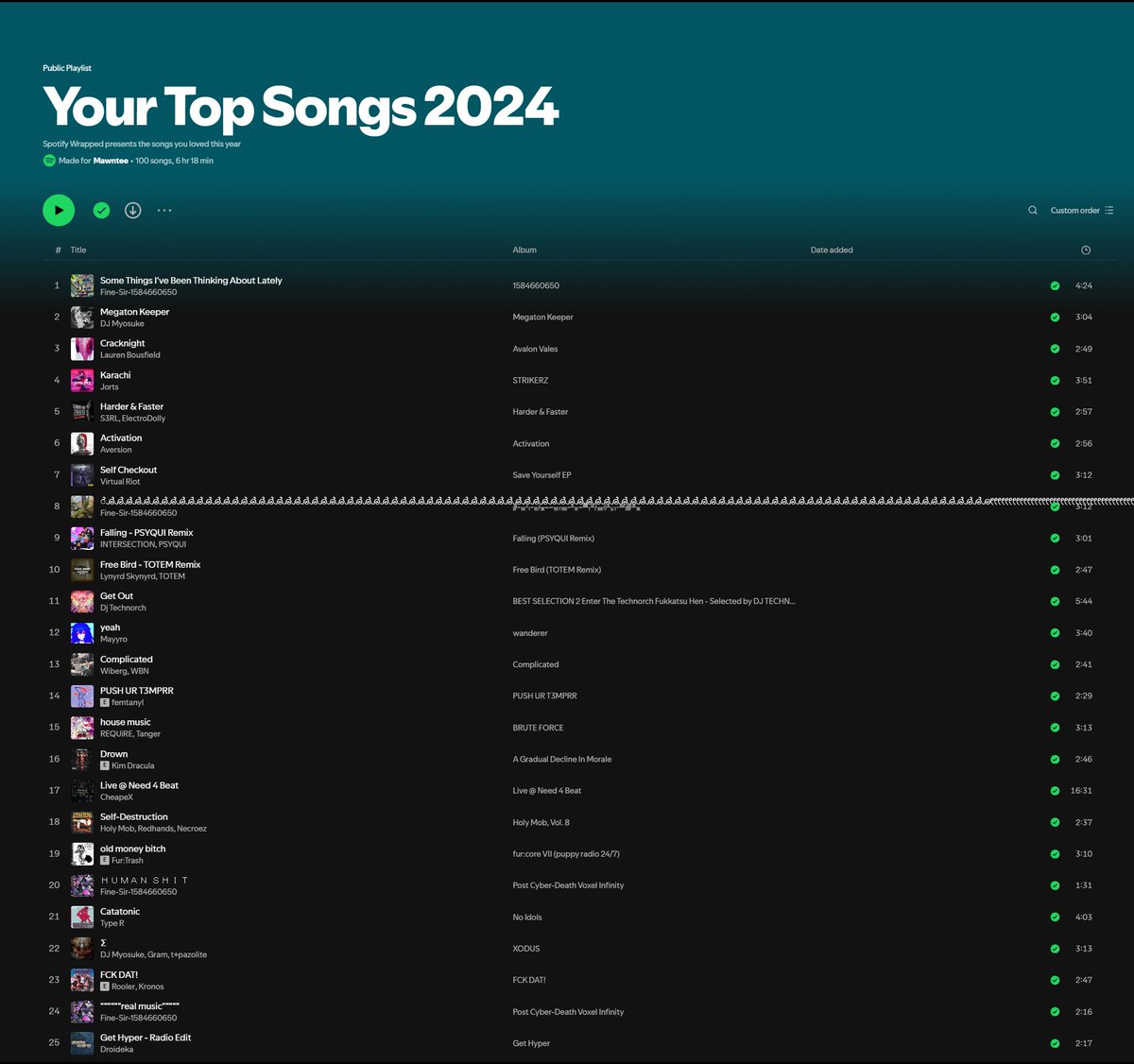
Task: Open artist ElectroDolly on Harder & Faster
Action: [x=144, y=419]
